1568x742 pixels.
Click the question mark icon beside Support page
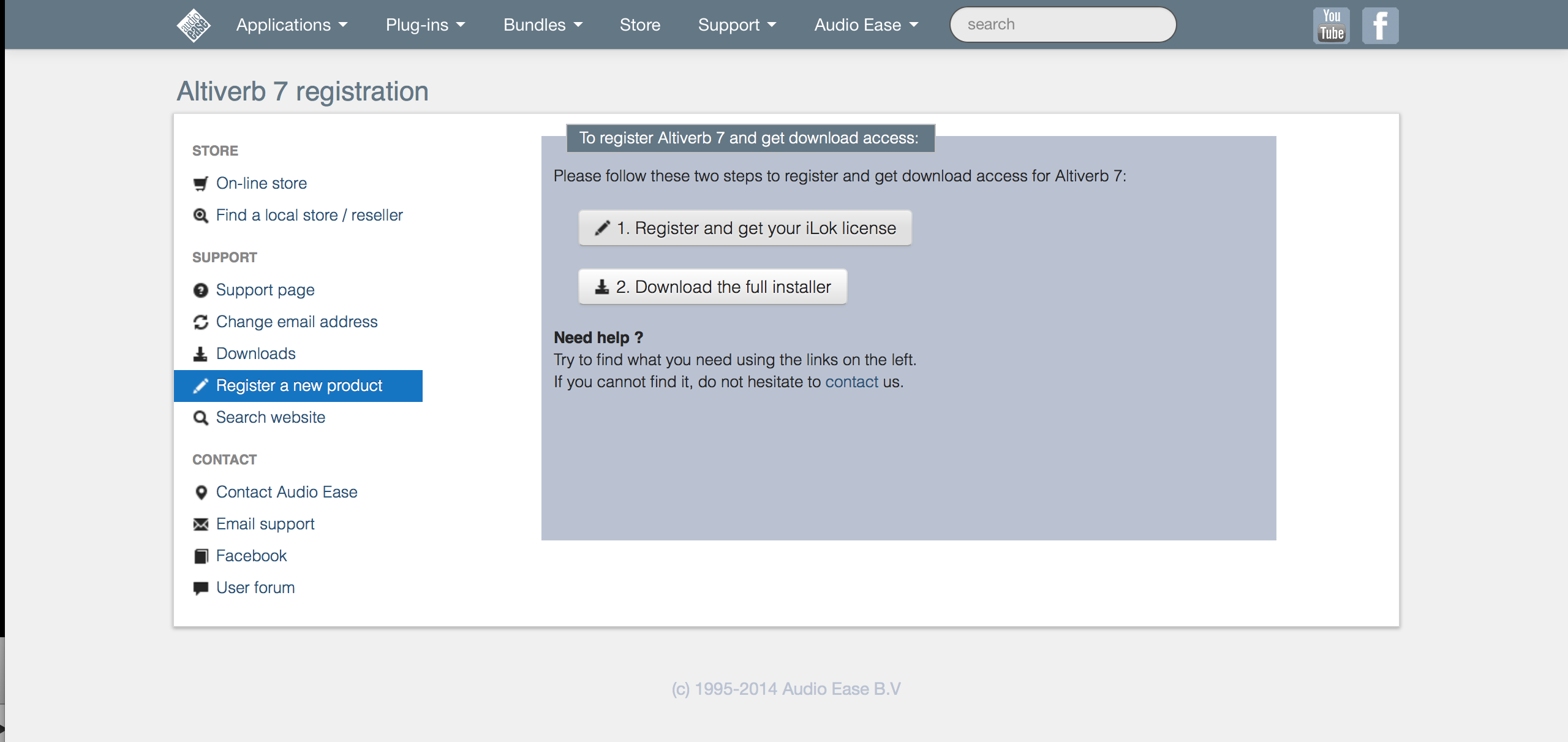point(200,290)
